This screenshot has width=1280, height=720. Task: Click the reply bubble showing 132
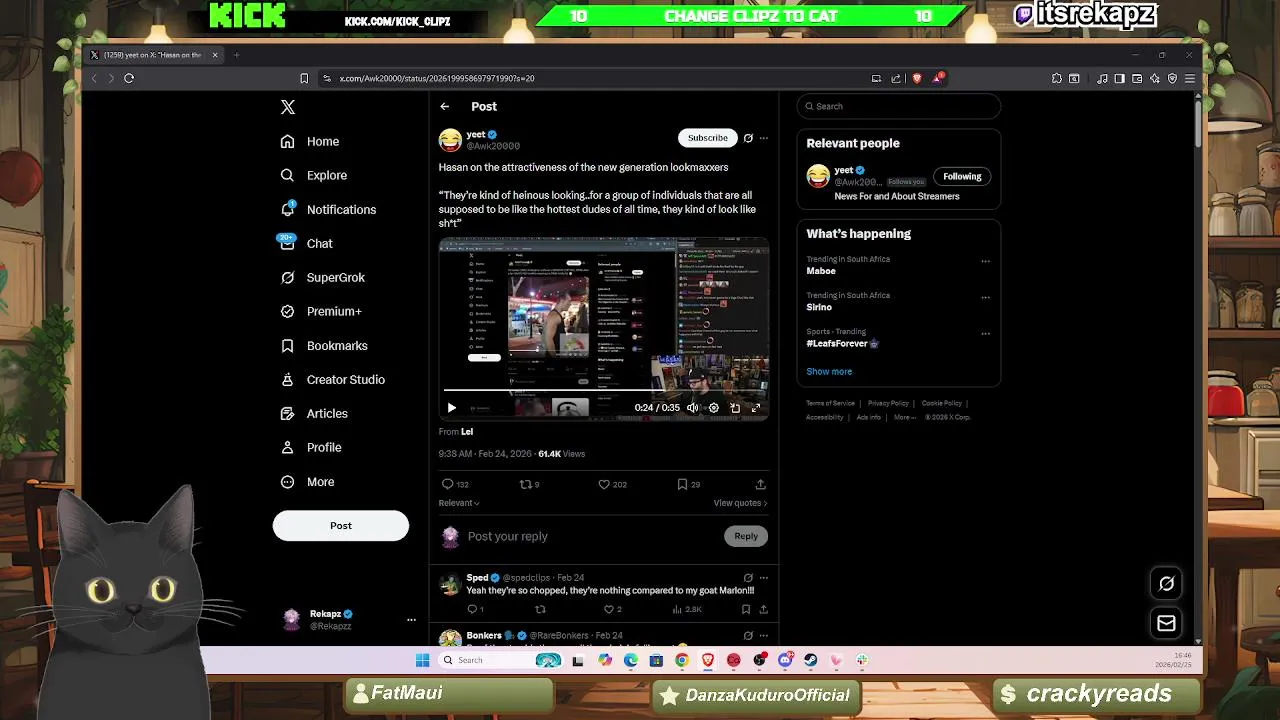(455, 484)
